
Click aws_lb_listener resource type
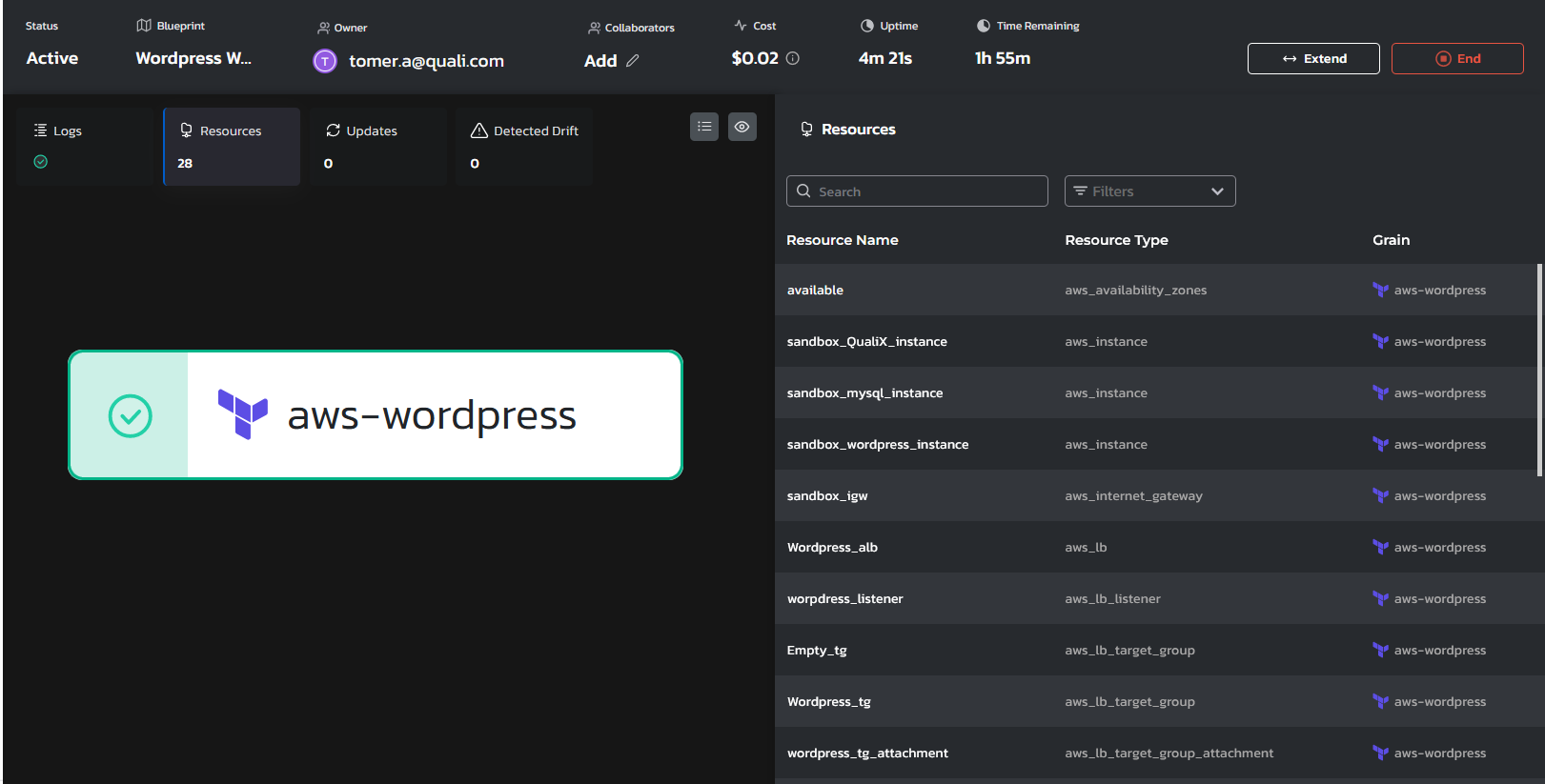(x=1112, y=598)
